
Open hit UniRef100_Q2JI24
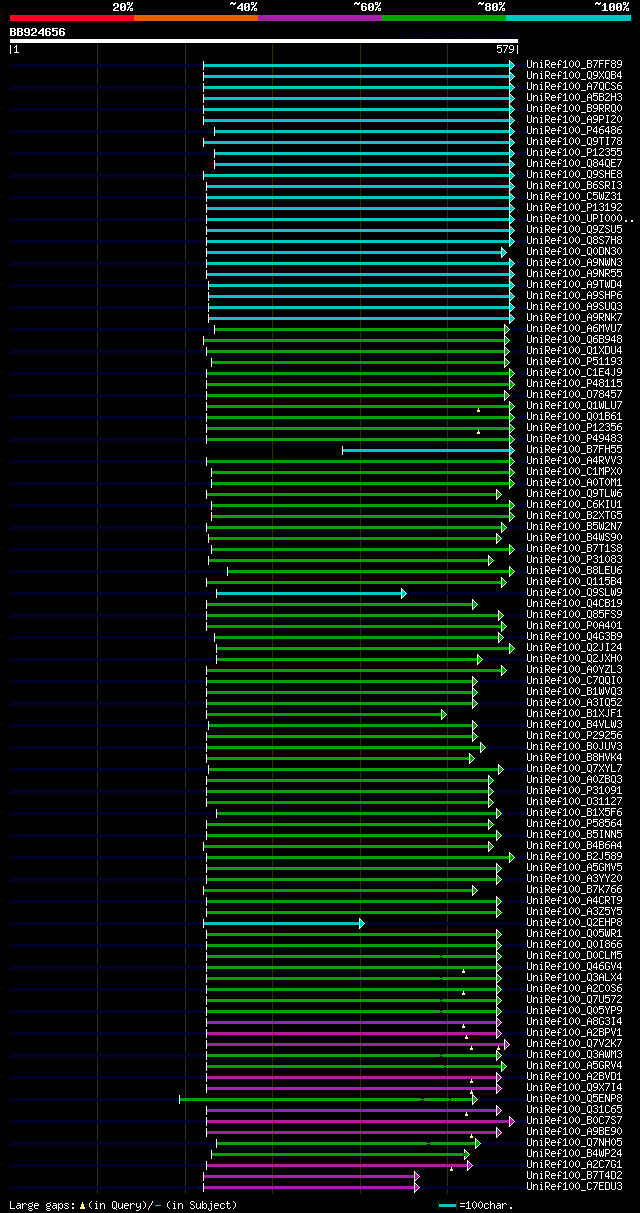tap(574, 648)
